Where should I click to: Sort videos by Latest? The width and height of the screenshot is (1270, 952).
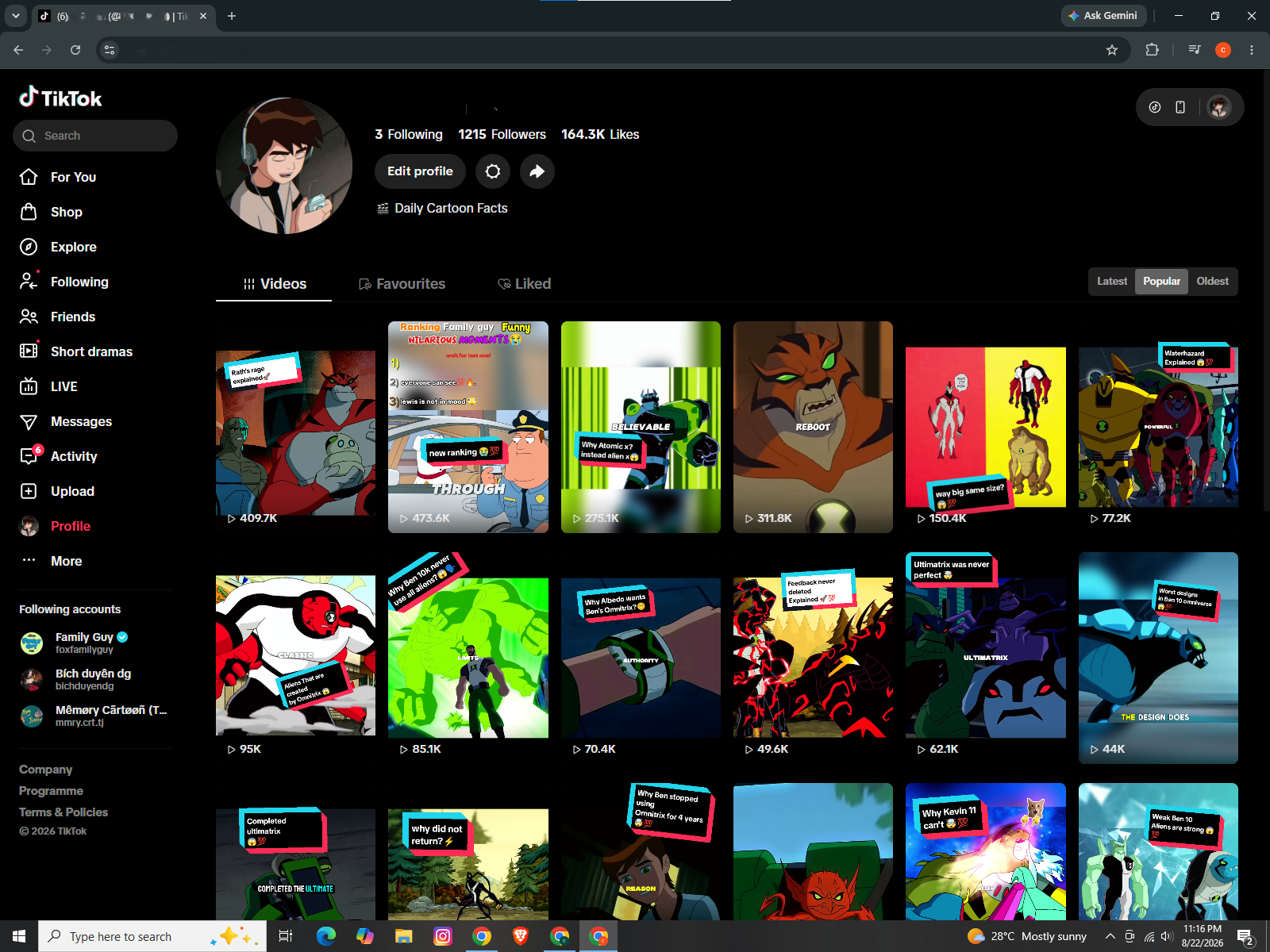click(1112, 282)
